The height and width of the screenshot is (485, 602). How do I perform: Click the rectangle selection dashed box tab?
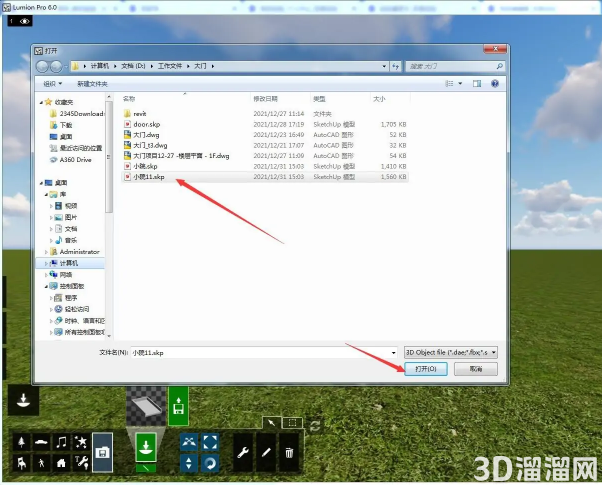292,423
